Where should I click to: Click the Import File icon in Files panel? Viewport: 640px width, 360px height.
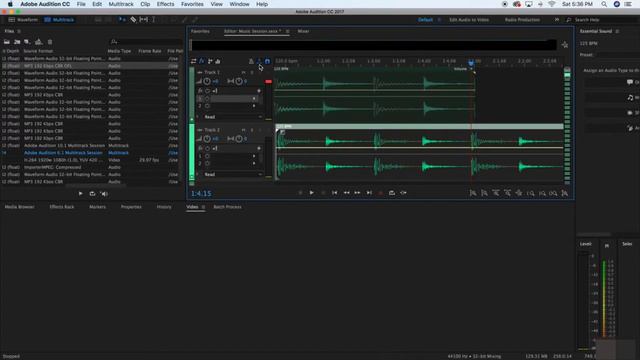coord(17,42)
